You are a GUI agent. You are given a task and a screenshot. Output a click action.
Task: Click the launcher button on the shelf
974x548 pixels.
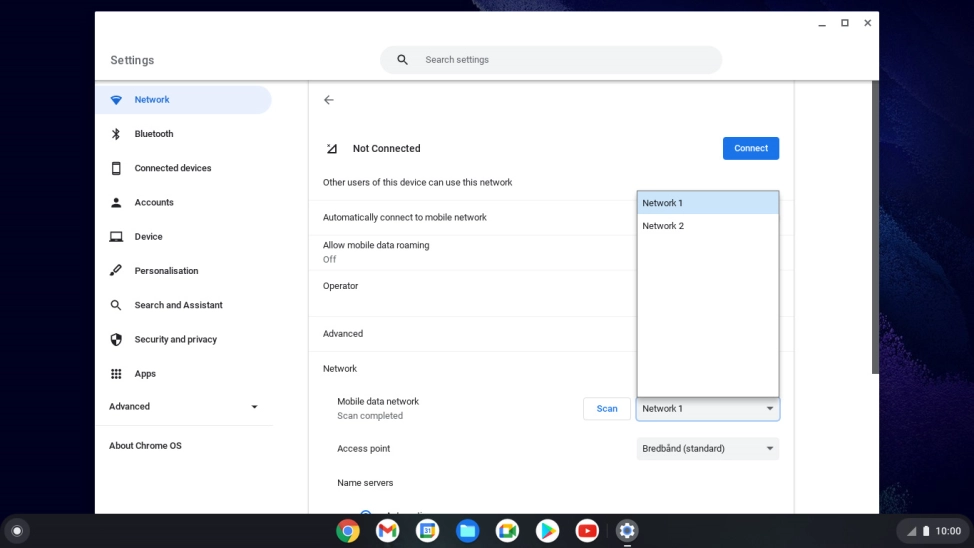pyautogui.click(x=17, y=531)
